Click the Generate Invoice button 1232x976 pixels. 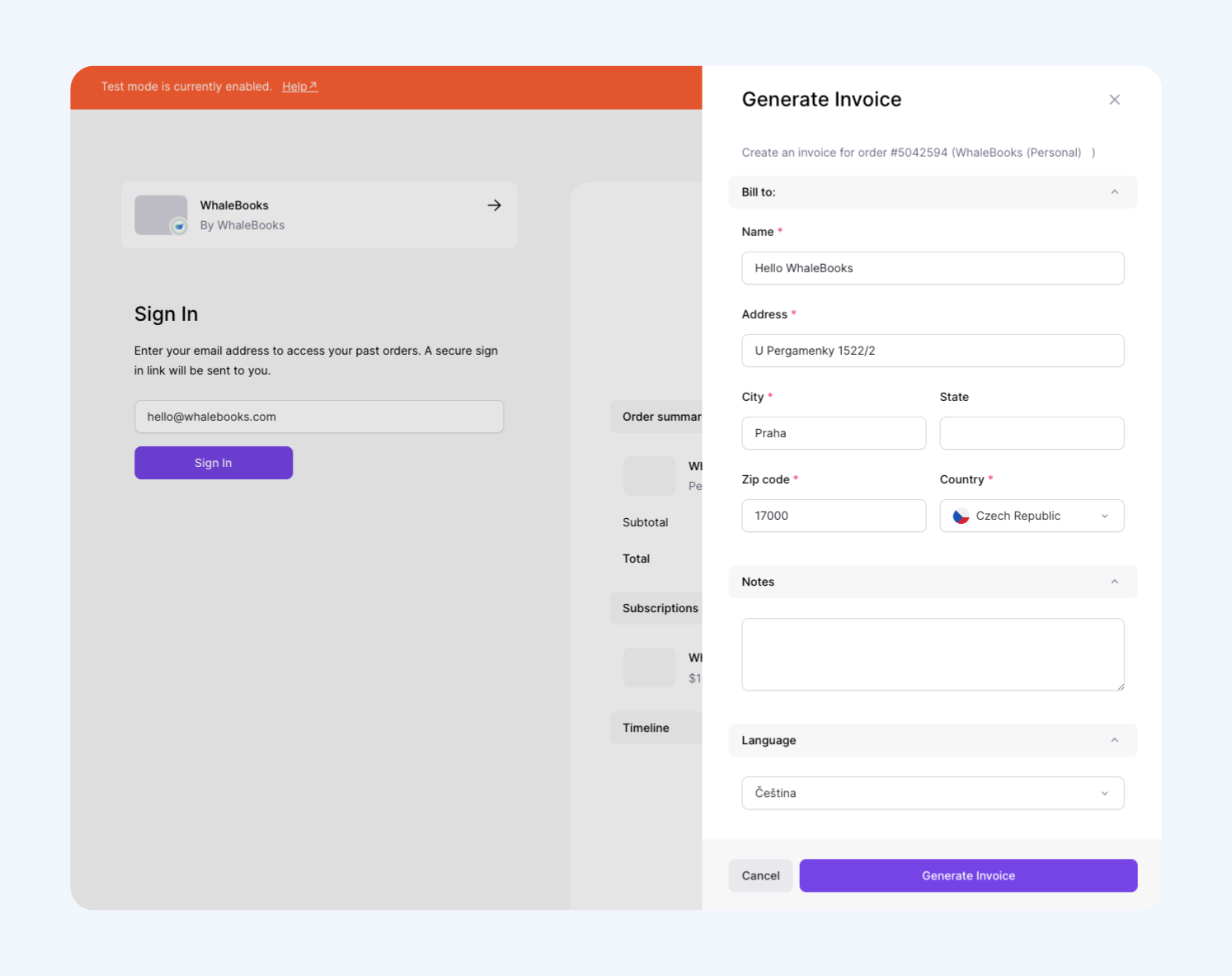tap(968, 875)
